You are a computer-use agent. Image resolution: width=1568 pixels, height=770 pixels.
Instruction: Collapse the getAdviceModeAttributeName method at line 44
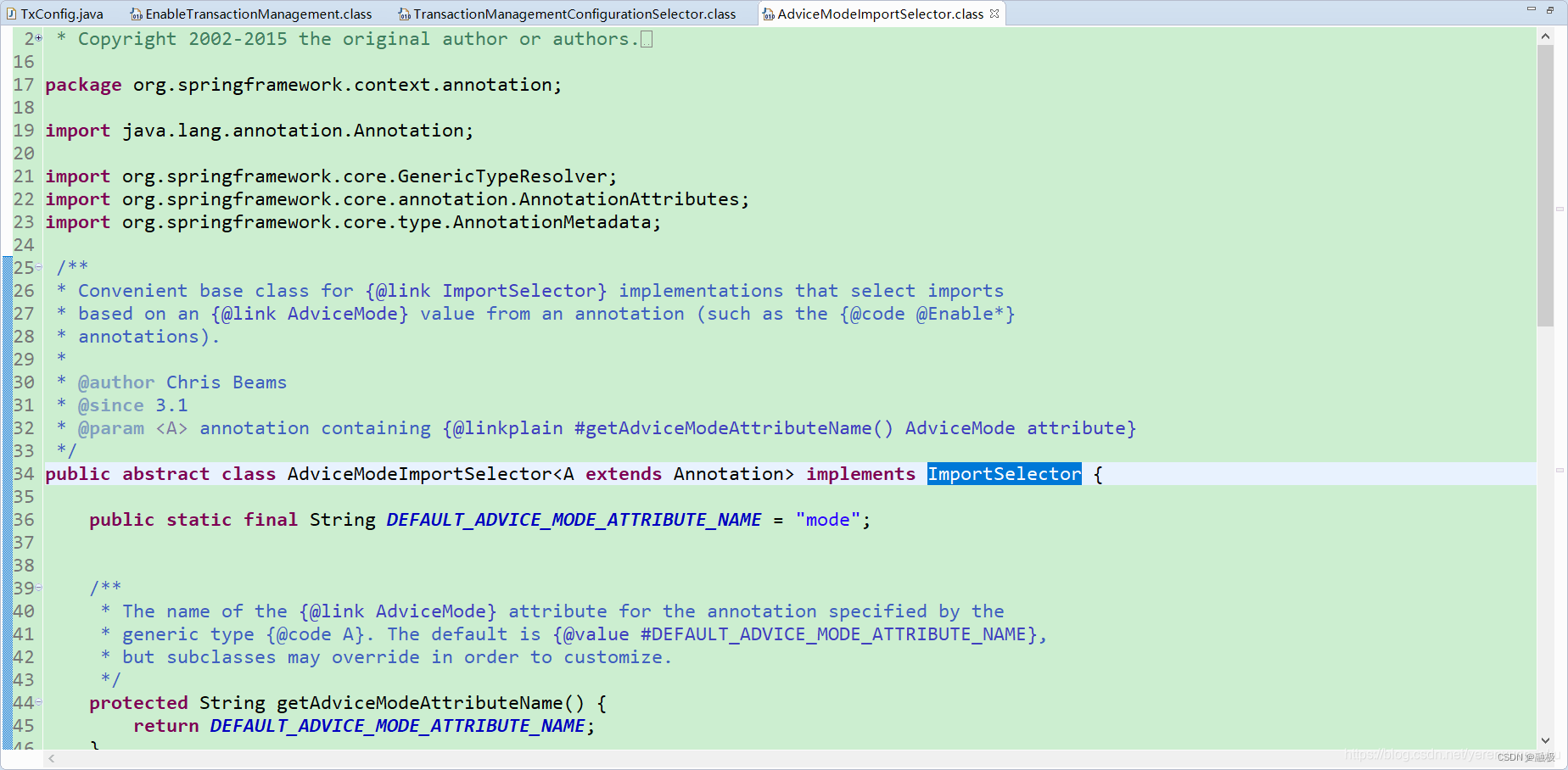click(x=39, y=702)
